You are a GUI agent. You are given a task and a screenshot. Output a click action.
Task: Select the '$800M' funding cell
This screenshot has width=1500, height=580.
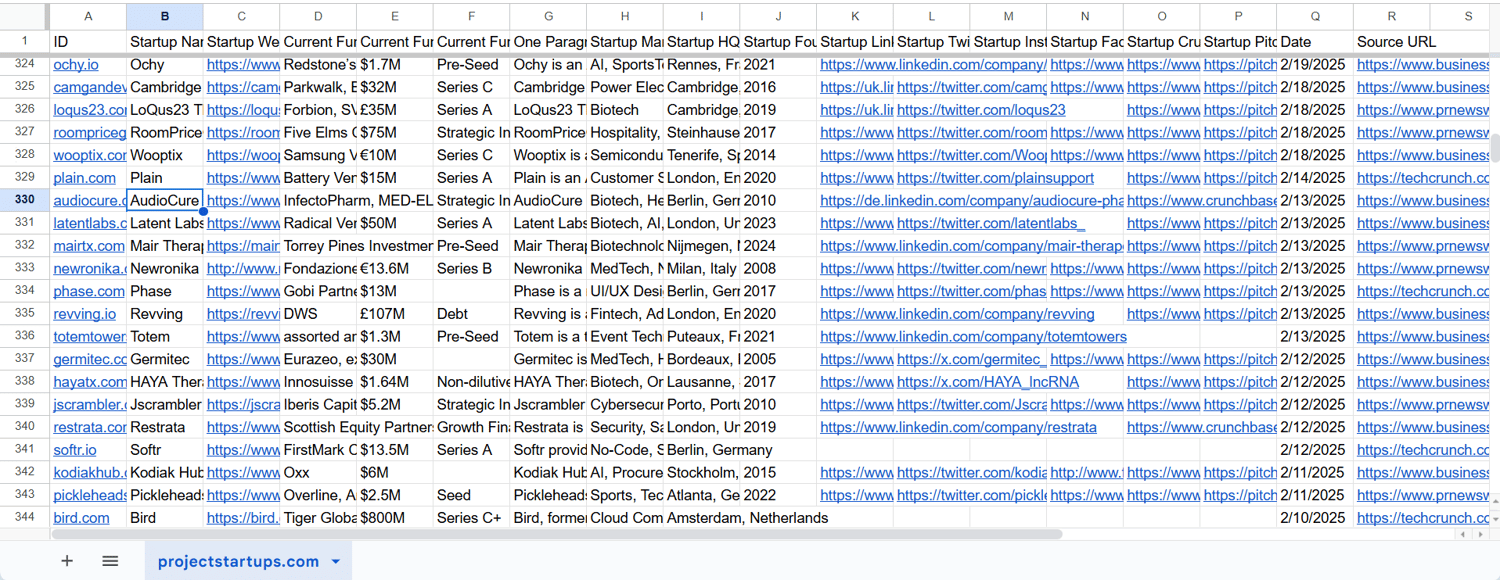coord(395,517)
